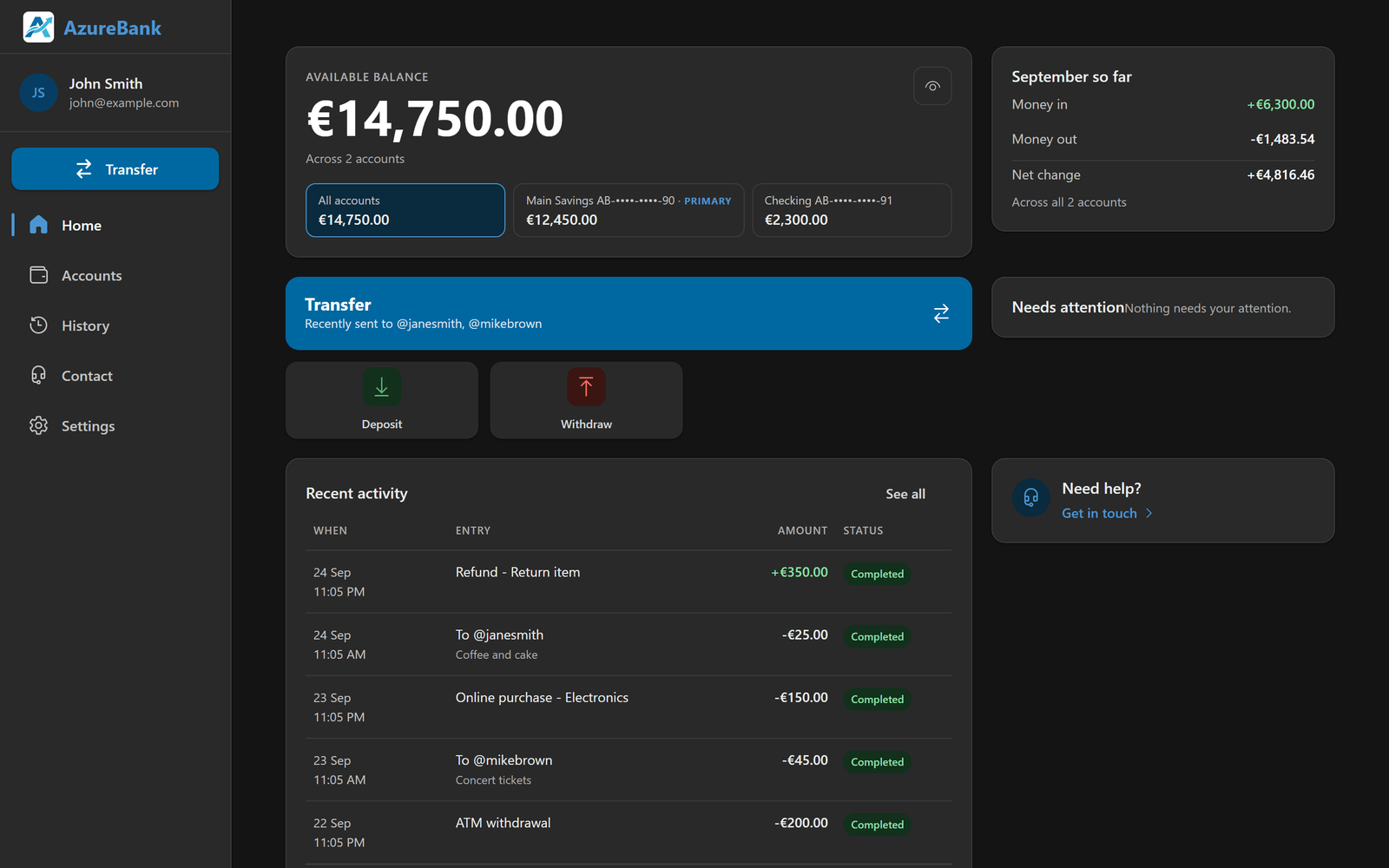Go to Accounts in the sidebar

[x=115, y=275]
